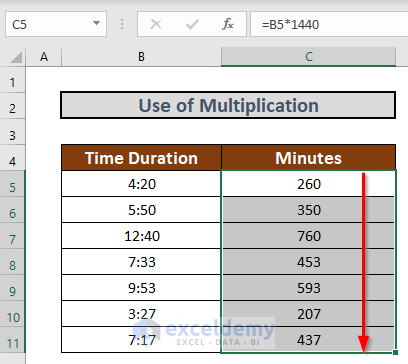Select column B header
This screenshot has height=364, width=408.
click(141, 57)
